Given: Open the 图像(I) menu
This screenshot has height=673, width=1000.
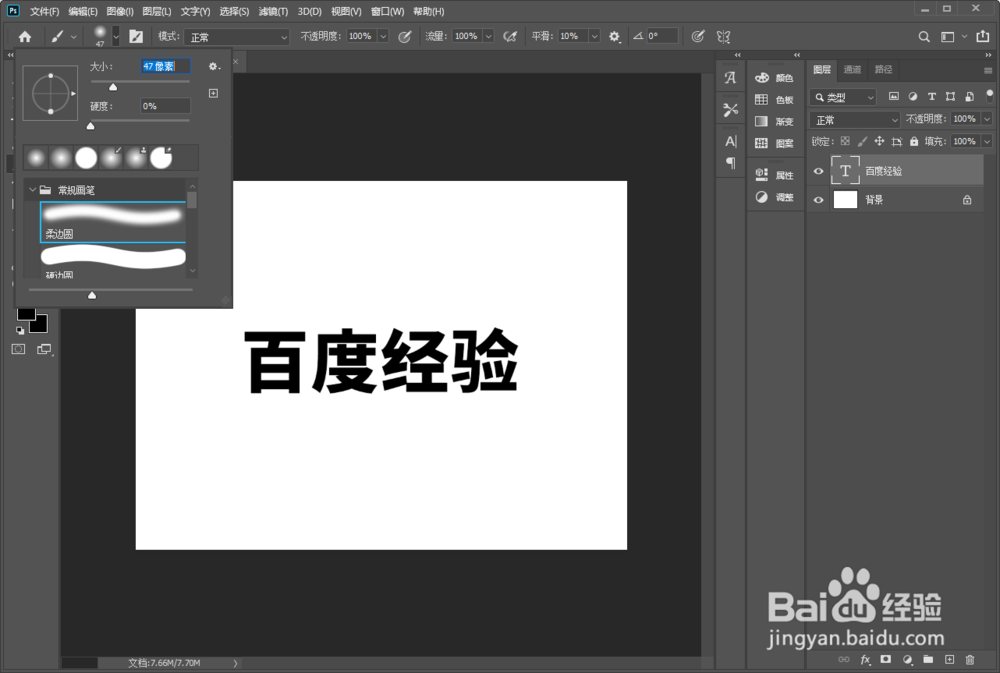Looking at the screenshot, I should point(120,11).
